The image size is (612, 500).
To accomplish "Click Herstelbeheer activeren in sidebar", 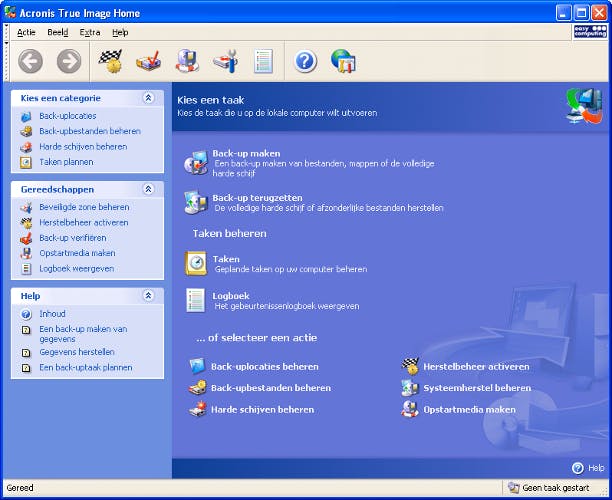I will pos(84,222).
